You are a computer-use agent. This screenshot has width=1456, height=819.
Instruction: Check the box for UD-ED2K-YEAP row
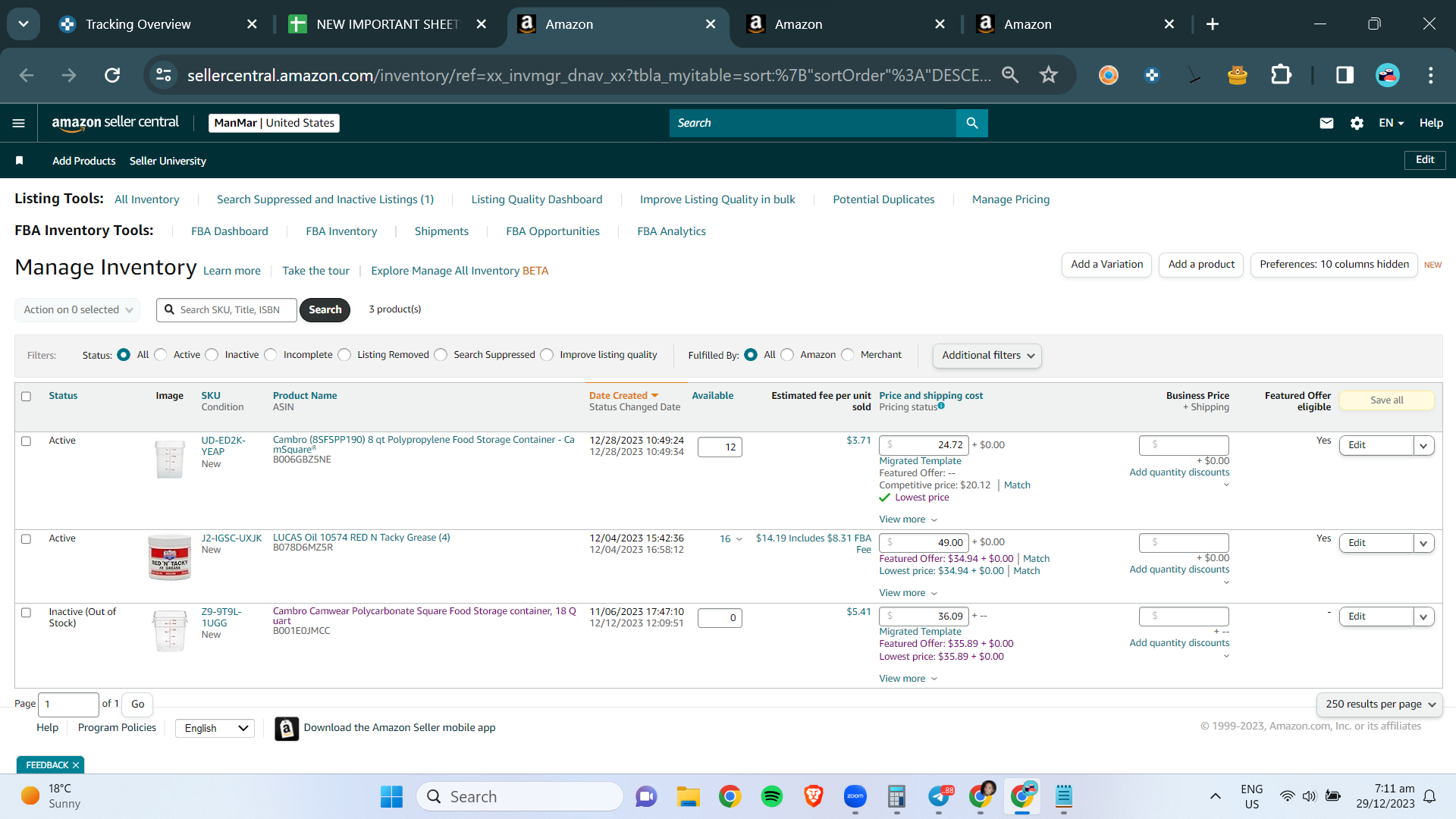tap(27, 441)
